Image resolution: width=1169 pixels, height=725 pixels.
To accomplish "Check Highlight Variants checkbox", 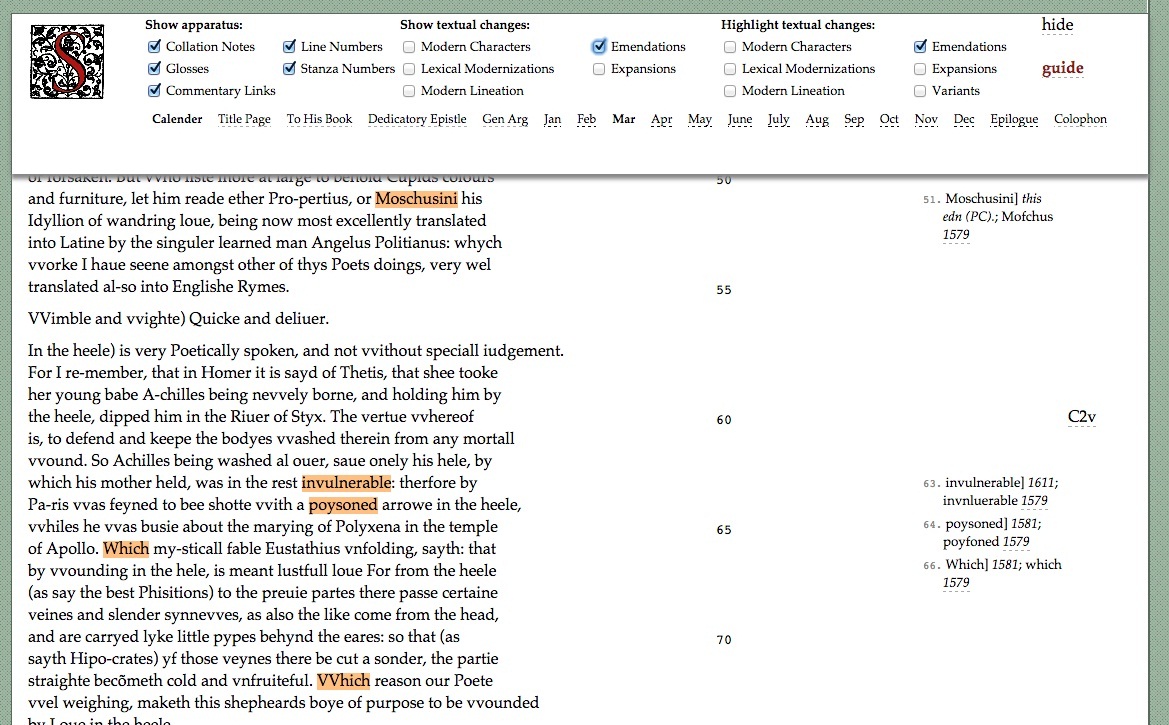I will point(920,91).
